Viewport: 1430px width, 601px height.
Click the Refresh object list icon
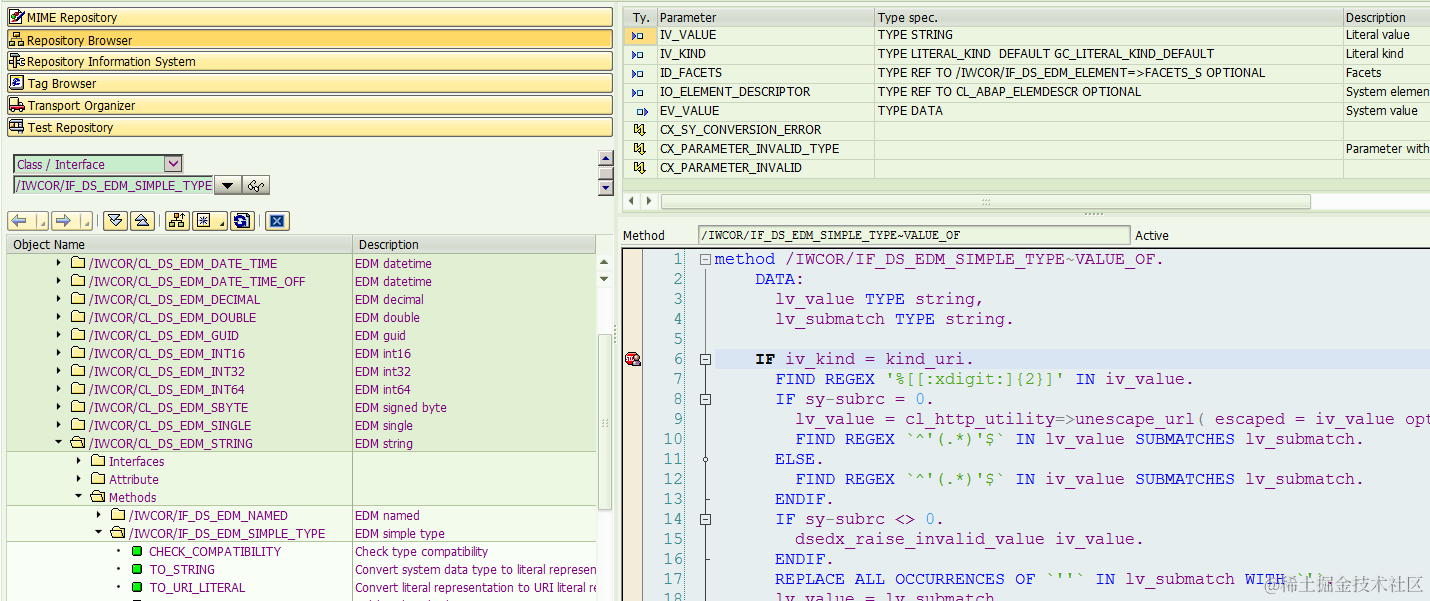(241, 220)
